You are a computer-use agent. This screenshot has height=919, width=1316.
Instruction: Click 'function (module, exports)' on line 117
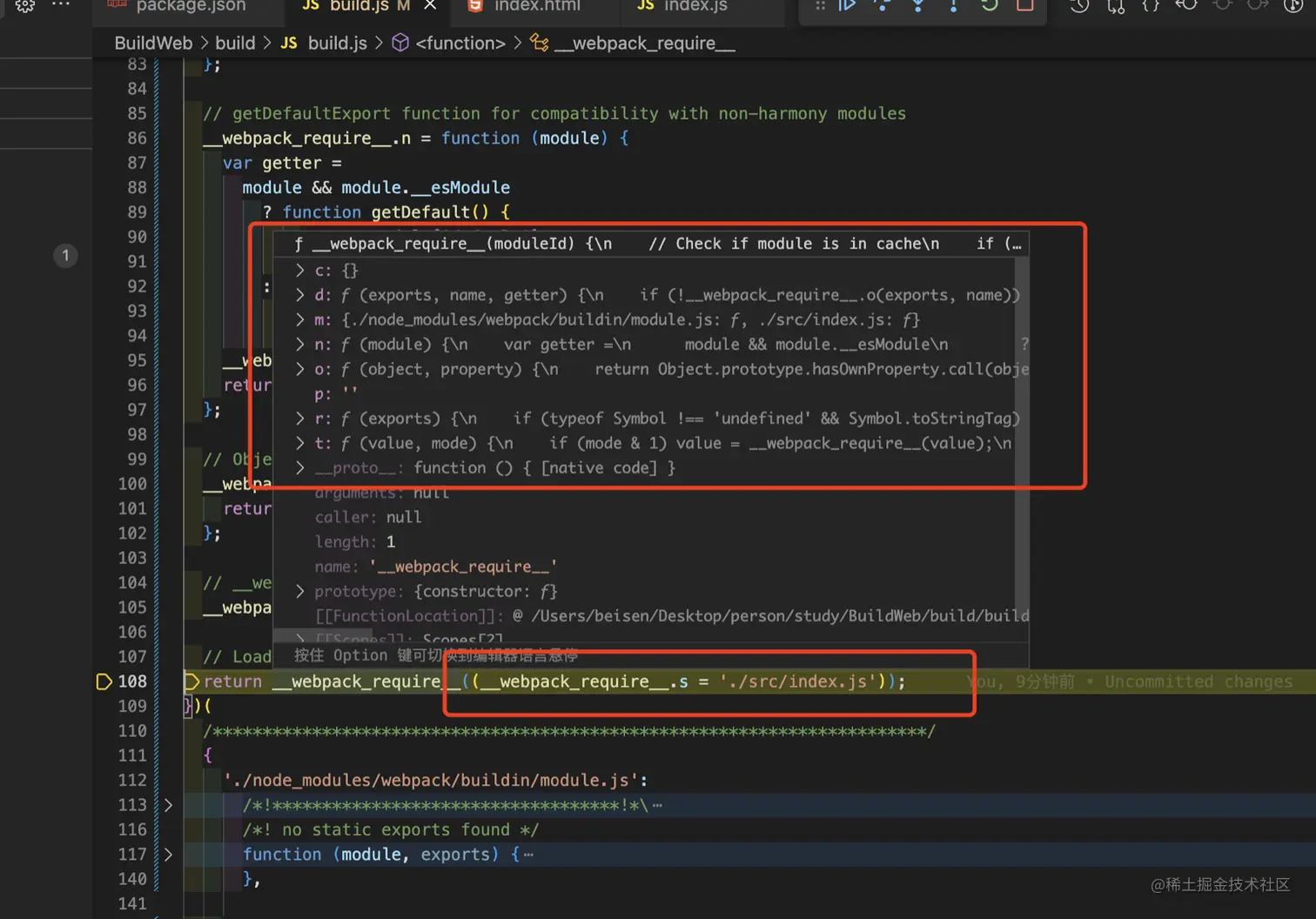(372, 855)
